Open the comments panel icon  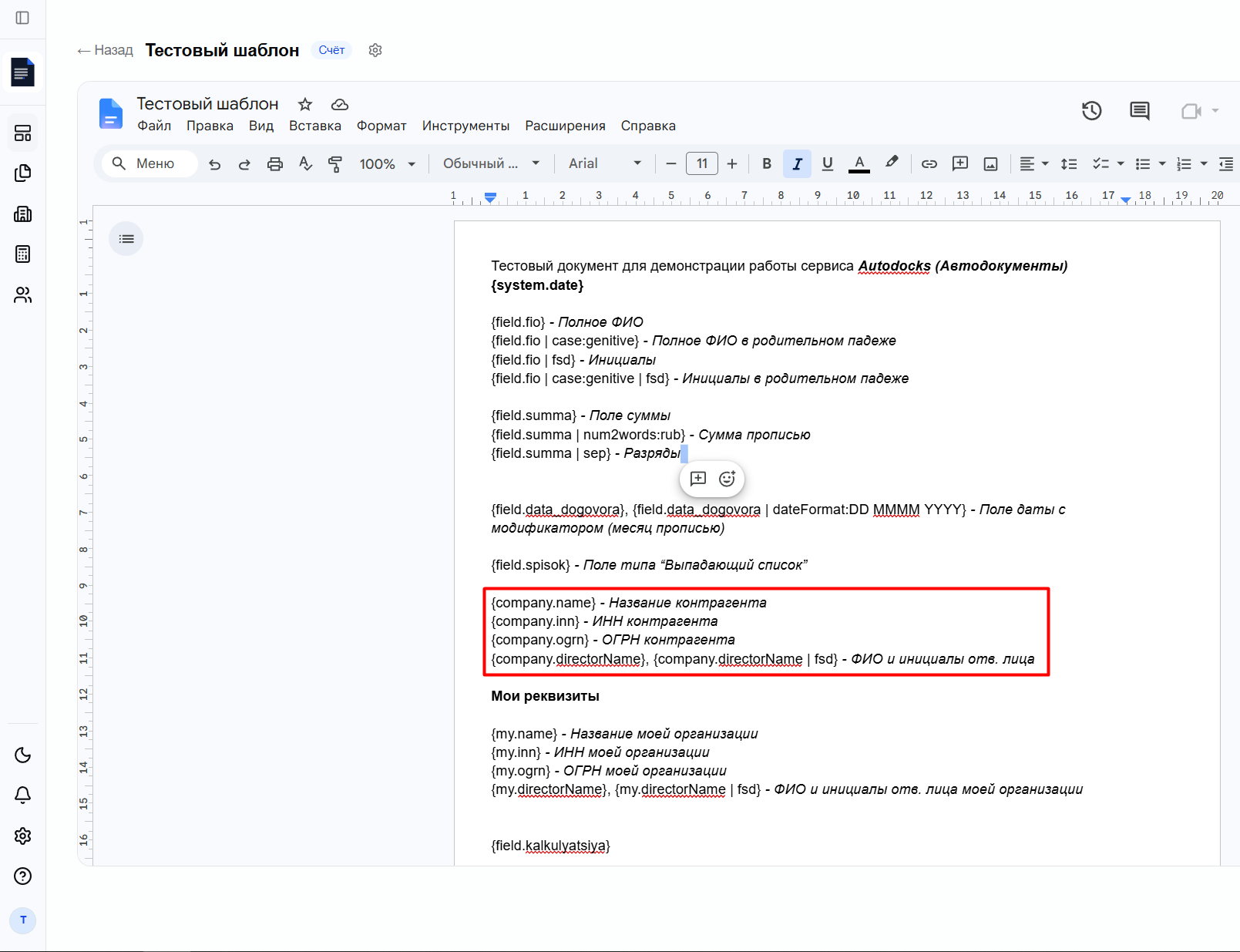pyautogui.click(x=1139, y=111)
